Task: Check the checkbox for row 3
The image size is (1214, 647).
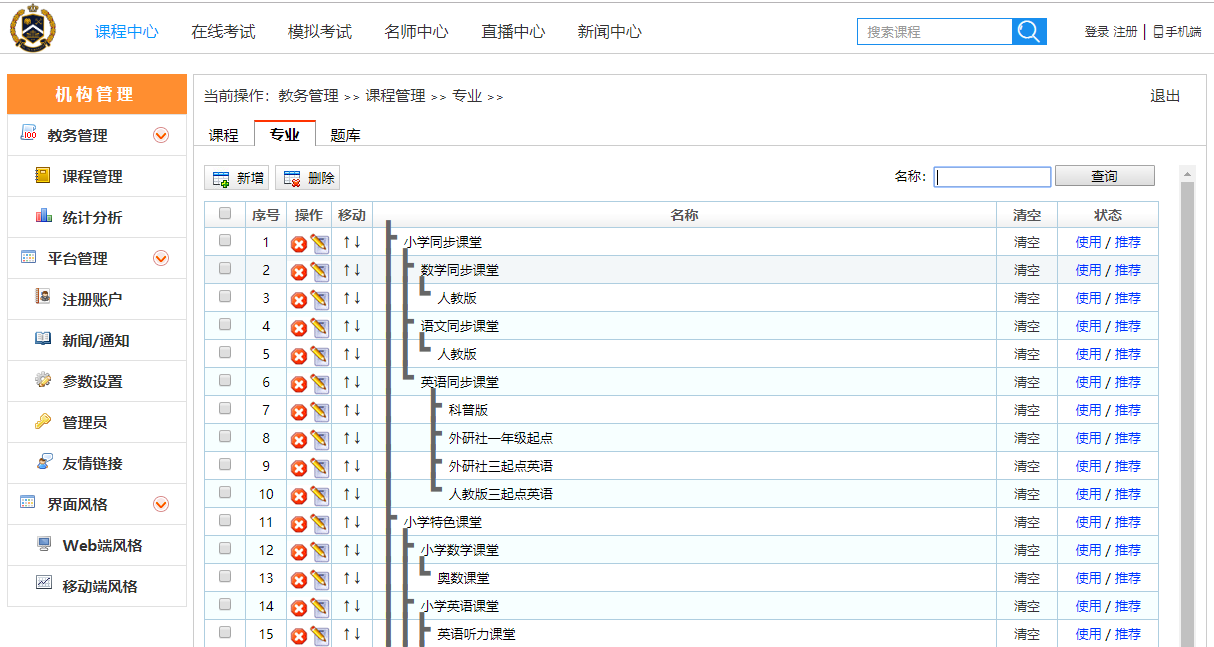Action: pos(225,297)
